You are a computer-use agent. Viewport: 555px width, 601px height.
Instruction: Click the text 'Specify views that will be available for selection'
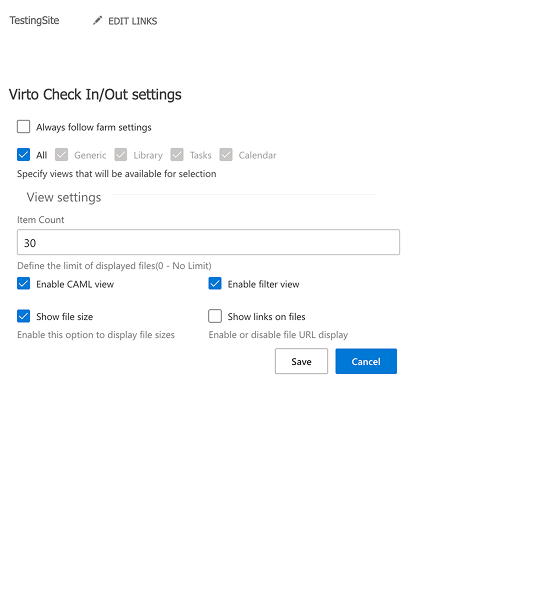point(117,174)
